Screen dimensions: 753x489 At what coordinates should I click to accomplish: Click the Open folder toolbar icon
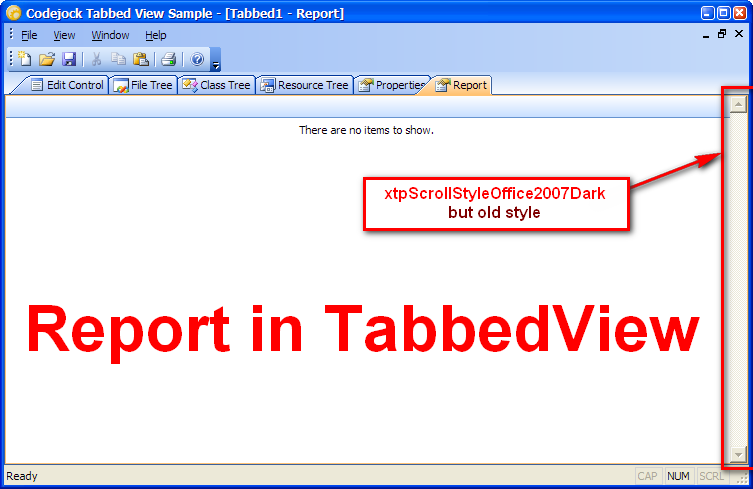[x=47, y=60]
